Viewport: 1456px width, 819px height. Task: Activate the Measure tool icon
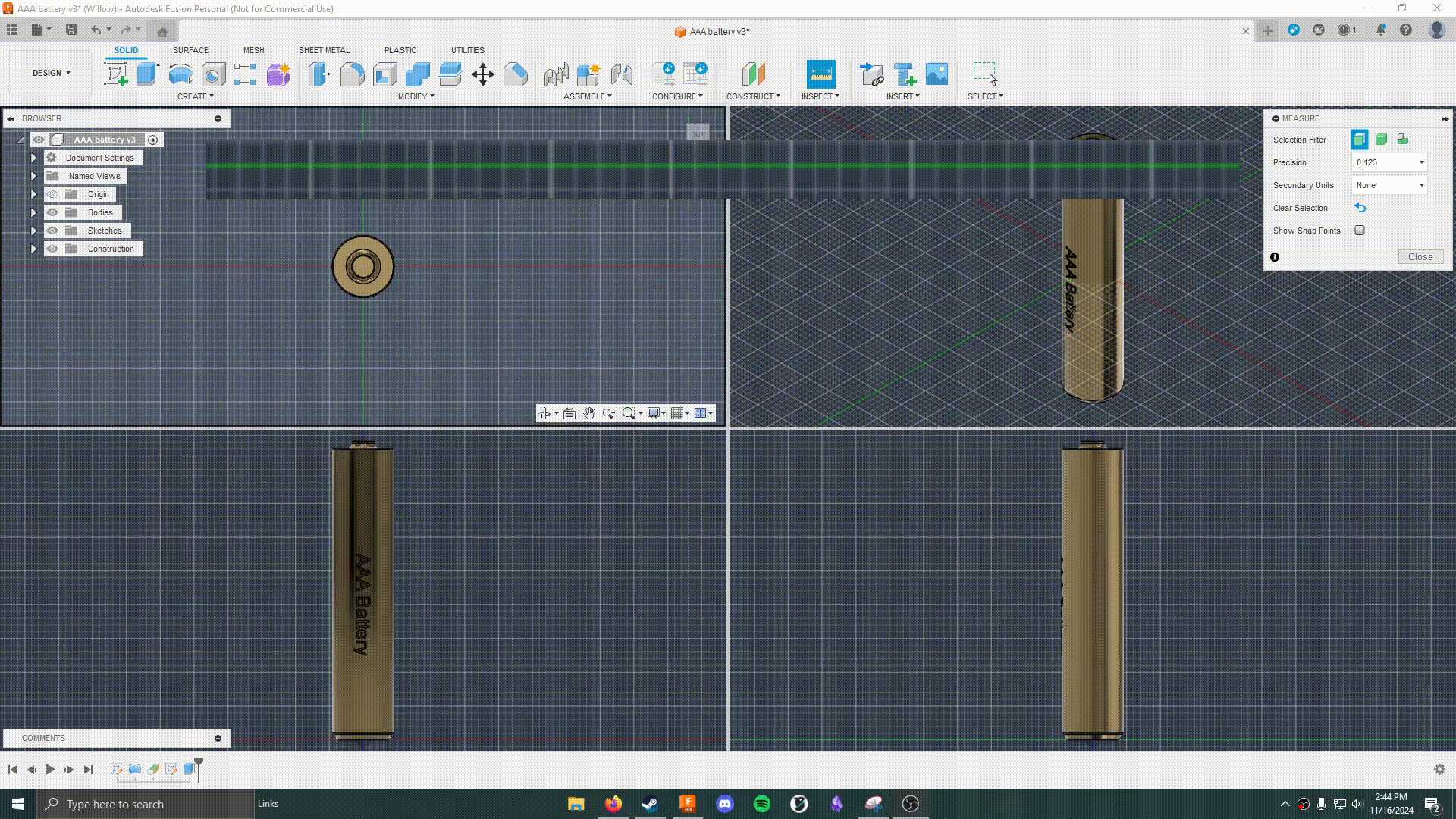pyautogui.click(x=821, y=74)
